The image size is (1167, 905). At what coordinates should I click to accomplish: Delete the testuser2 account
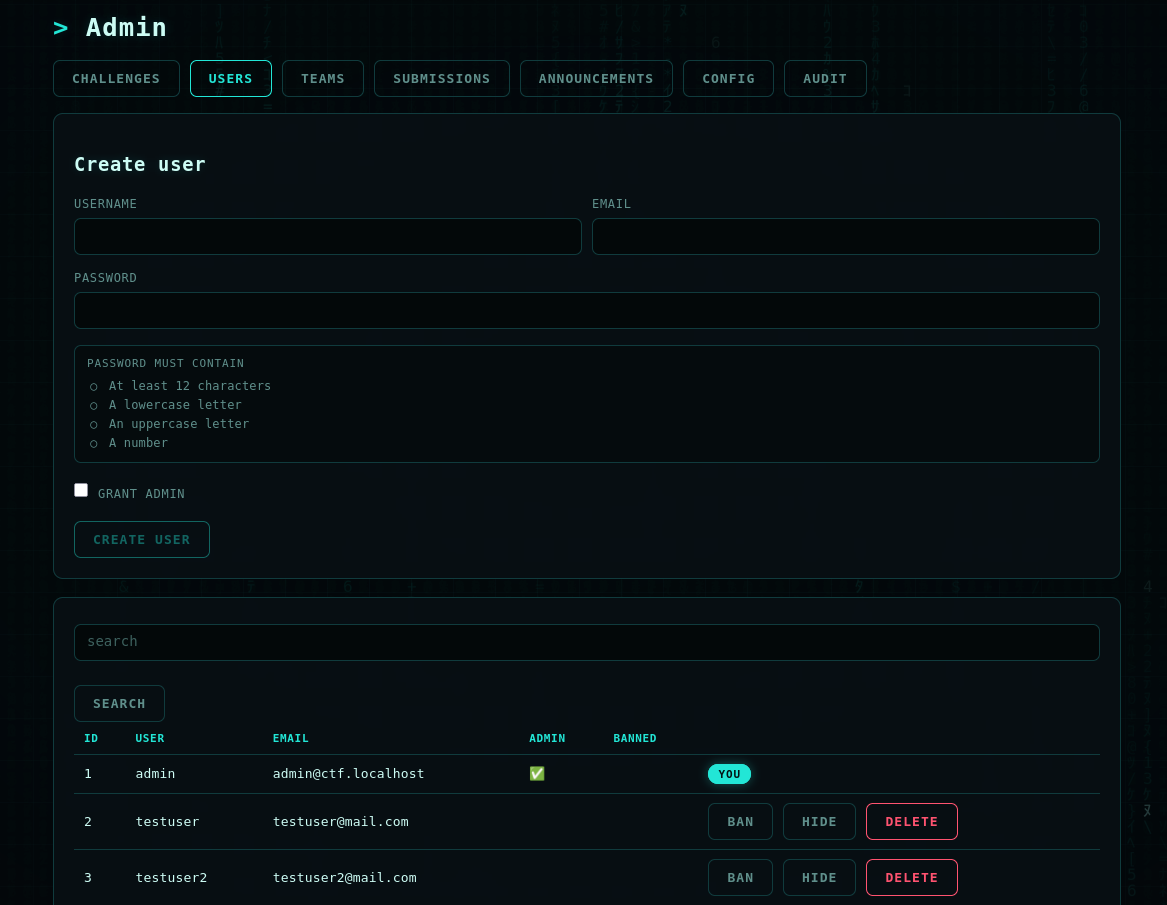pyautogui.click(x=912, y=877)
